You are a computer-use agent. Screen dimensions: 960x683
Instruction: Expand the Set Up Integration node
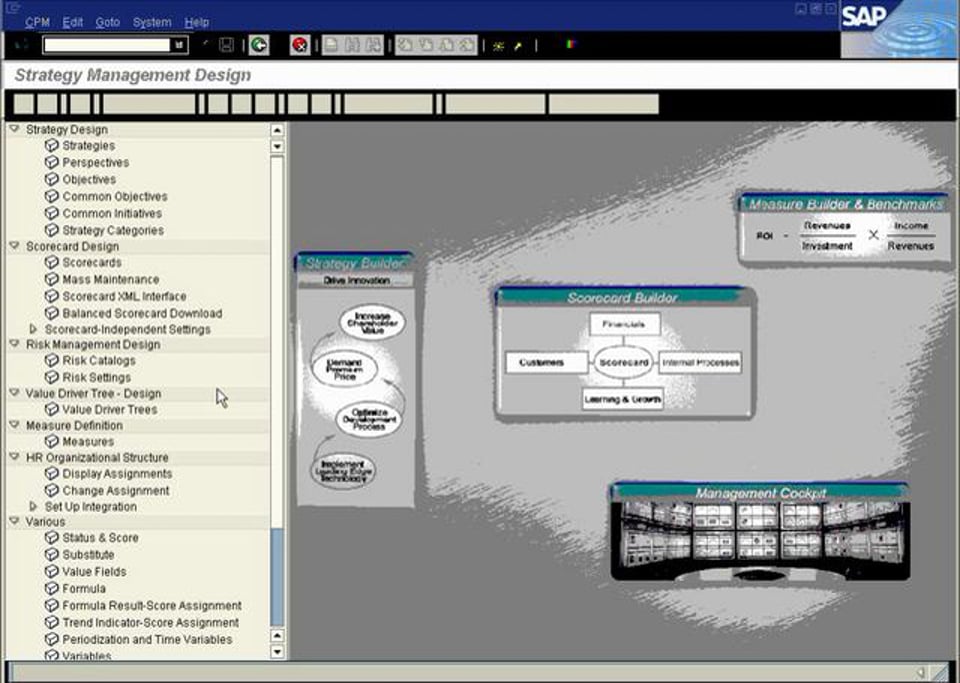(x=33, y=507)
